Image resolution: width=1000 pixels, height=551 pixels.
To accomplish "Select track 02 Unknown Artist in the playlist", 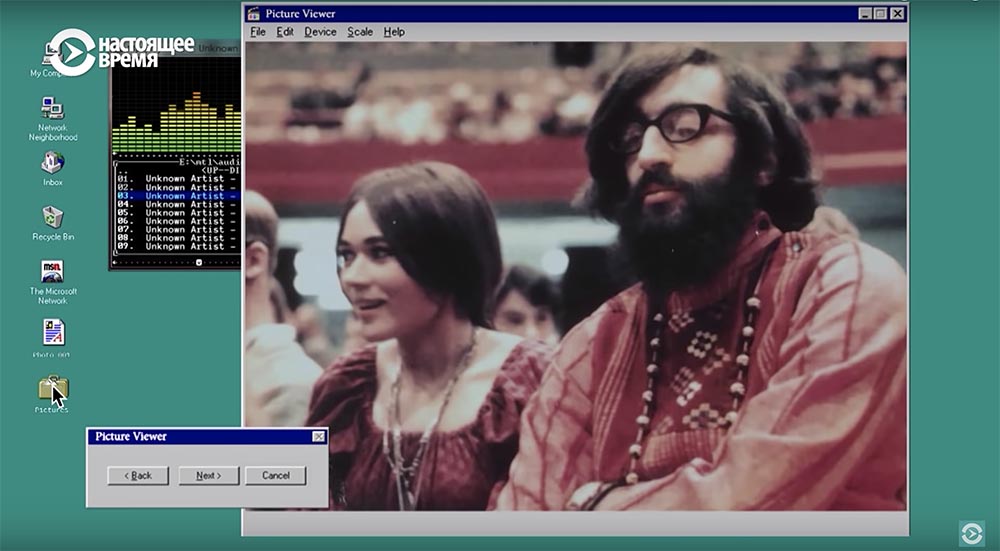I will (177, 187).
